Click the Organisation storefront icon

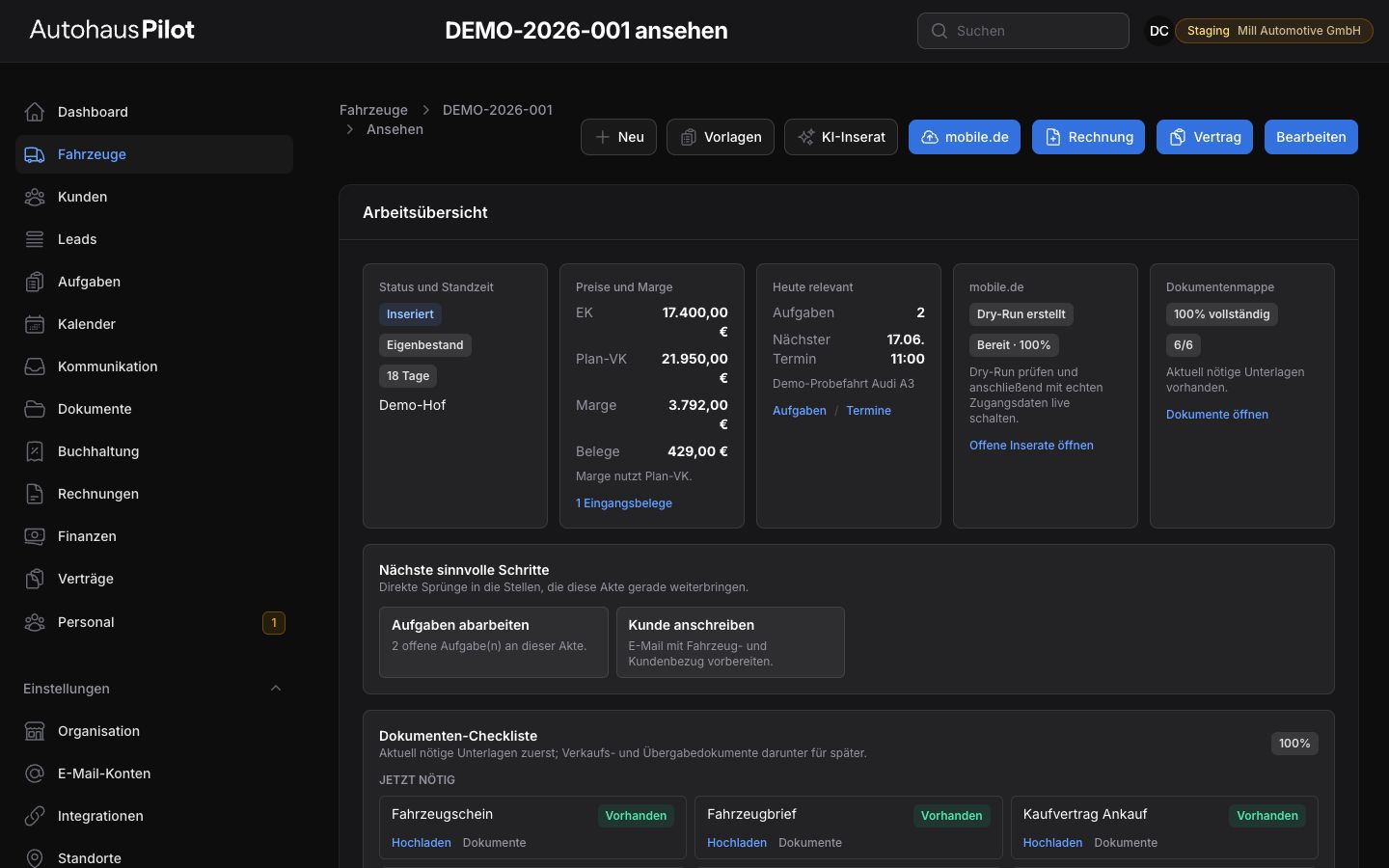tap(35, 731)
